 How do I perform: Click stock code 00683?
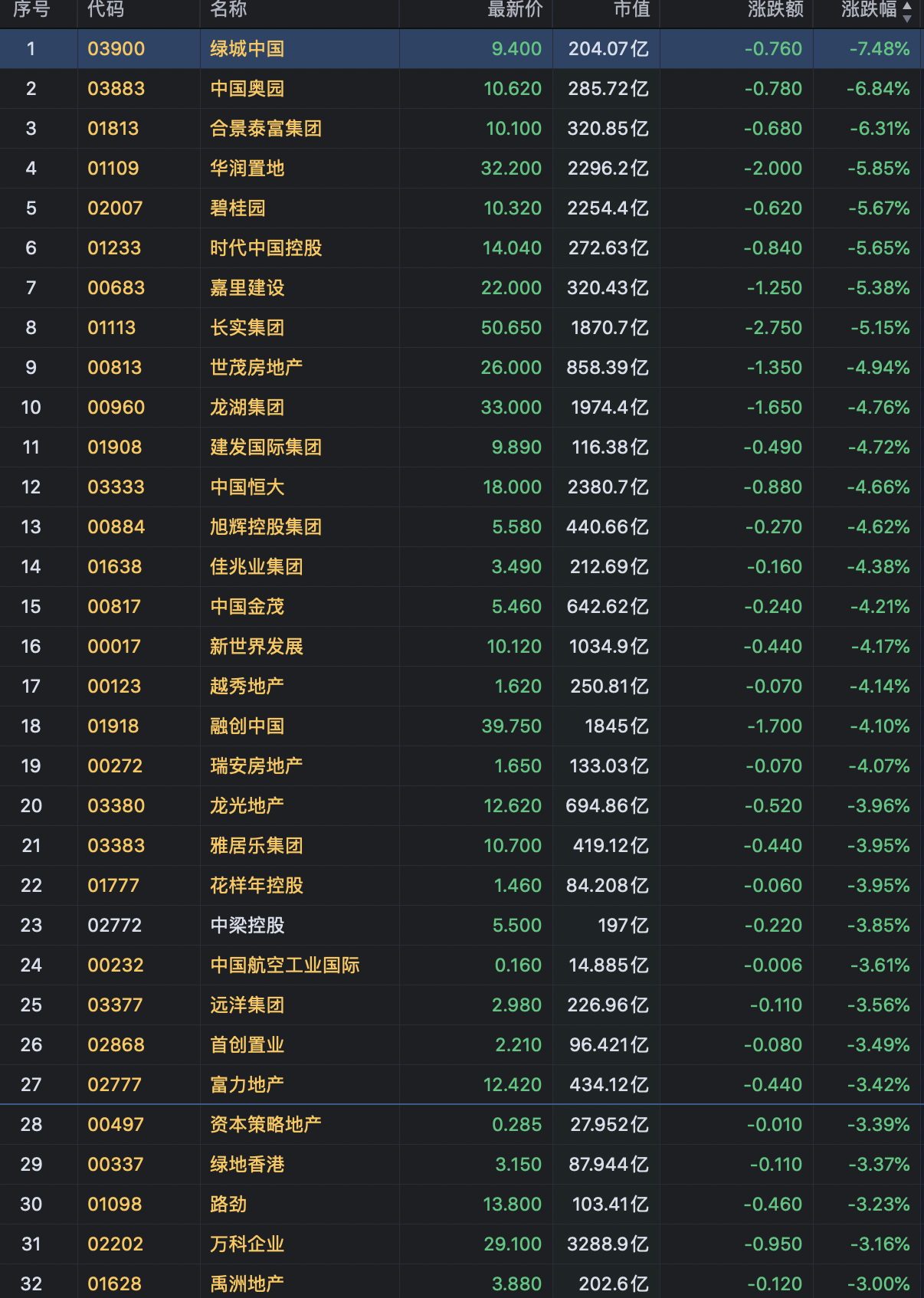click(x=116, y=288)
